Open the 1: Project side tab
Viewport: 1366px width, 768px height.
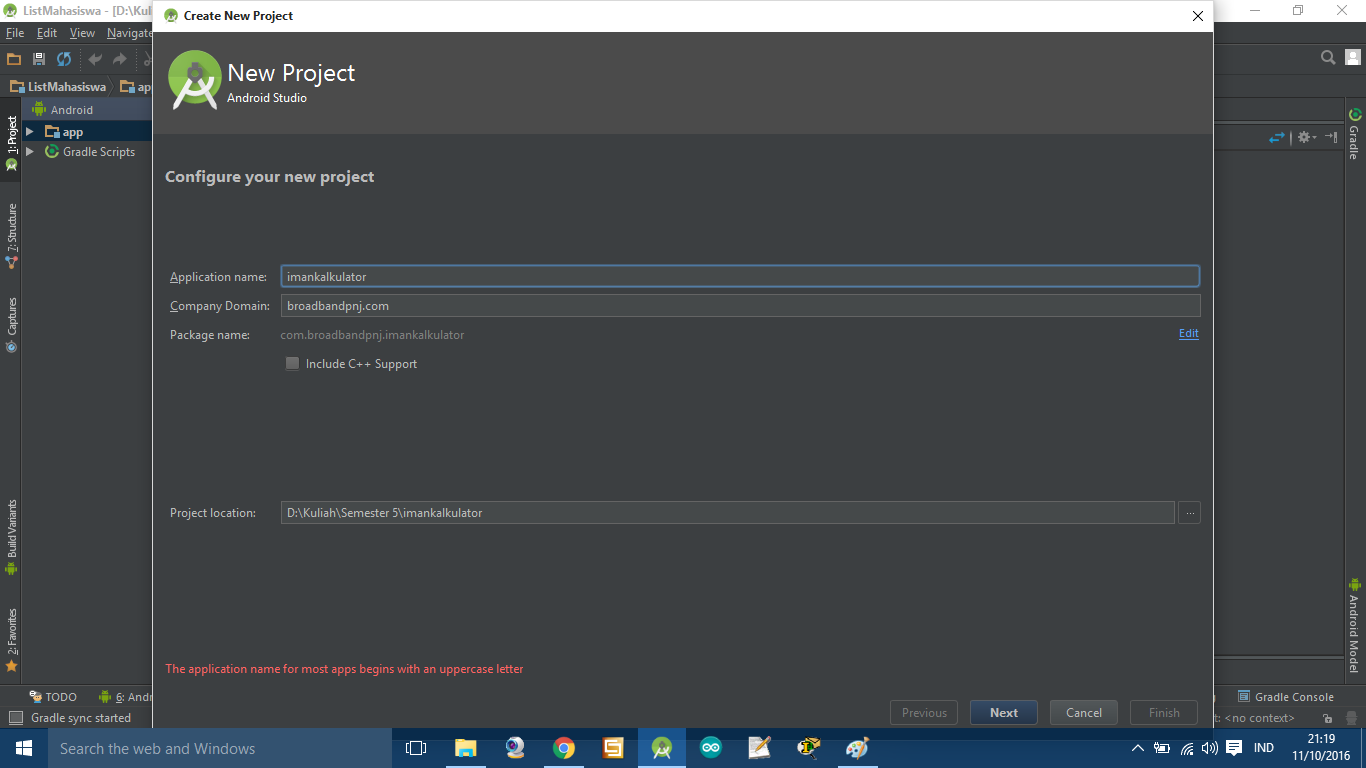coord(11,142)
